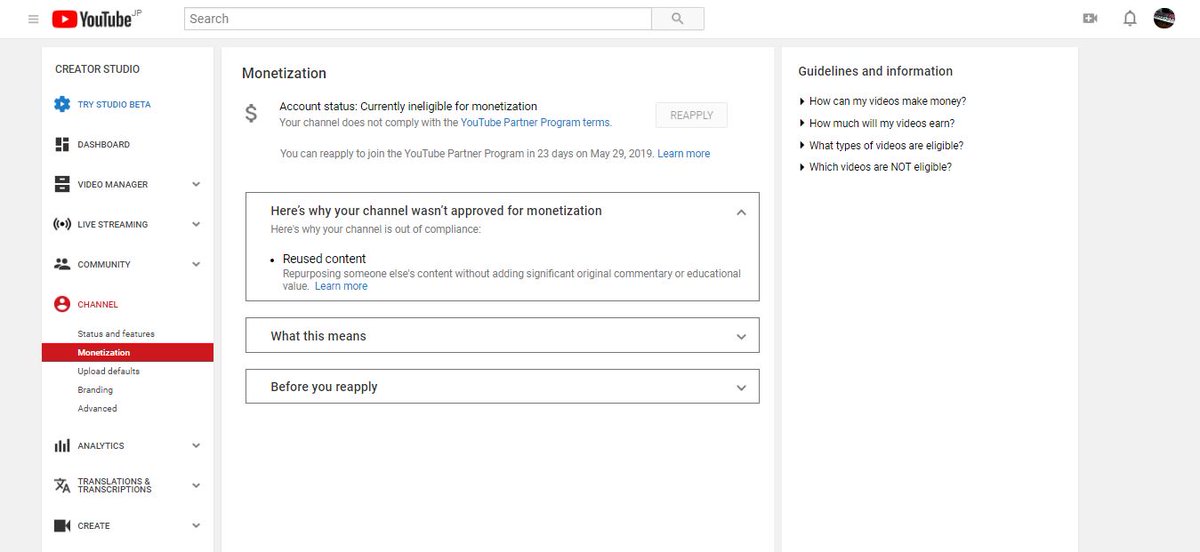Image resolution: width=1200 pixels, height=552 pixels.
Task: Click the dollar sign monetization icon
Action: point(252,114)
